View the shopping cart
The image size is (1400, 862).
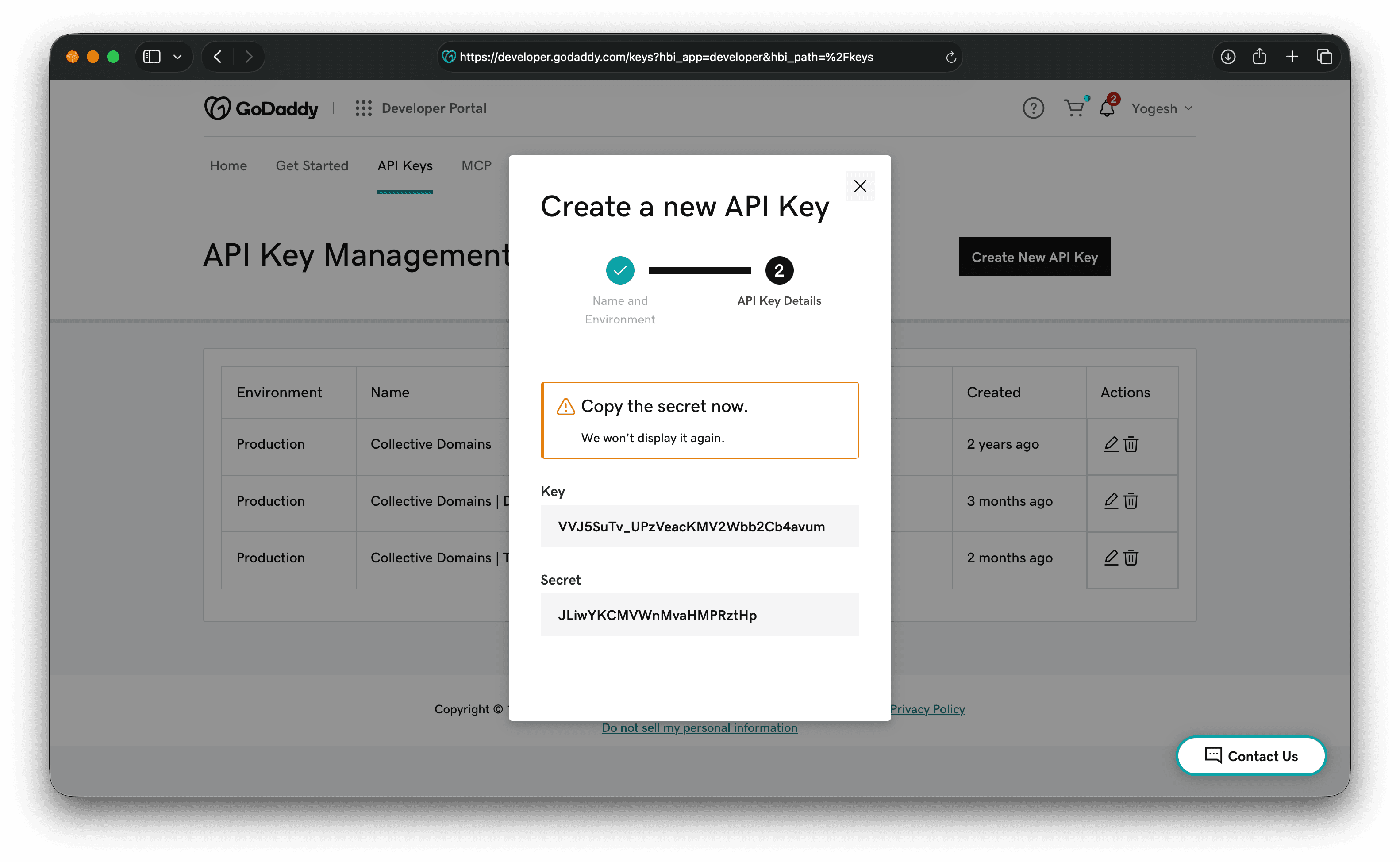tap(1074, 108)
